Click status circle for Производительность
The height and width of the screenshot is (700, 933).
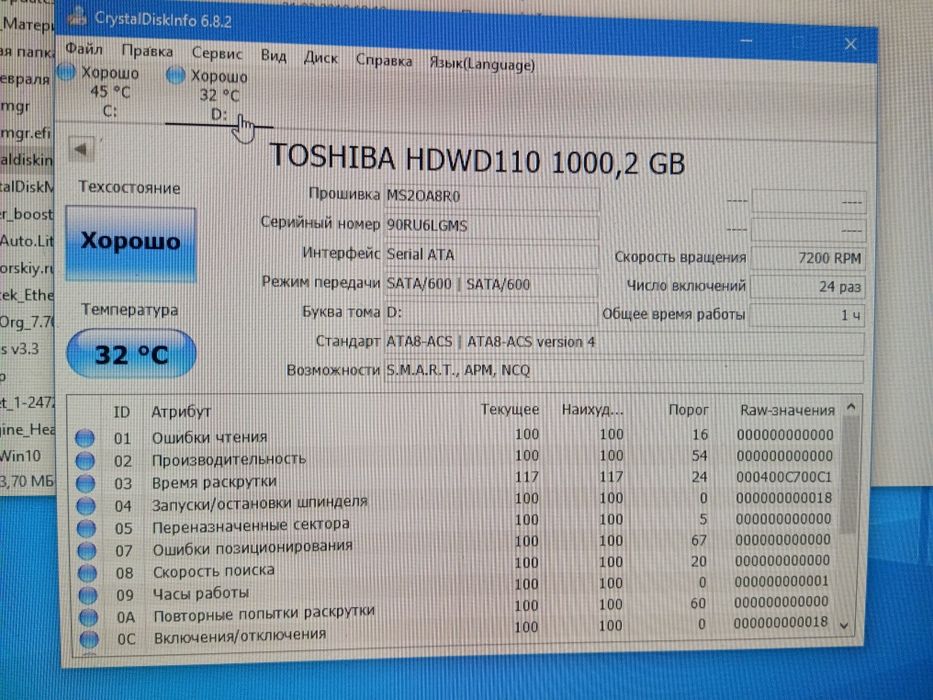(85, 461)
